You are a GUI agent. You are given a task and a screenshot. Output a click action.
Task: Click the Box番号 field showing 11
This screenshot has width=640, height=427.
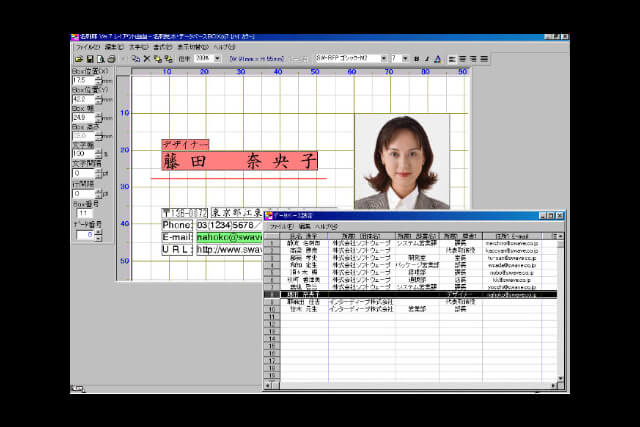pyautogui.click(x=84, y=213)
